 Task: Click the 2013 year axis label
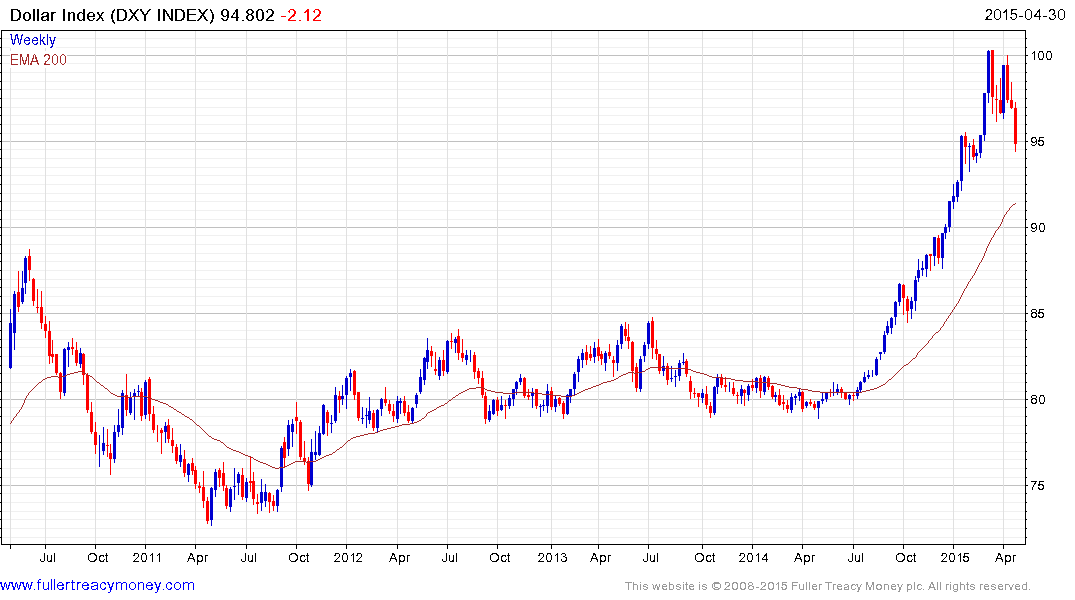[x=552, y=557]
